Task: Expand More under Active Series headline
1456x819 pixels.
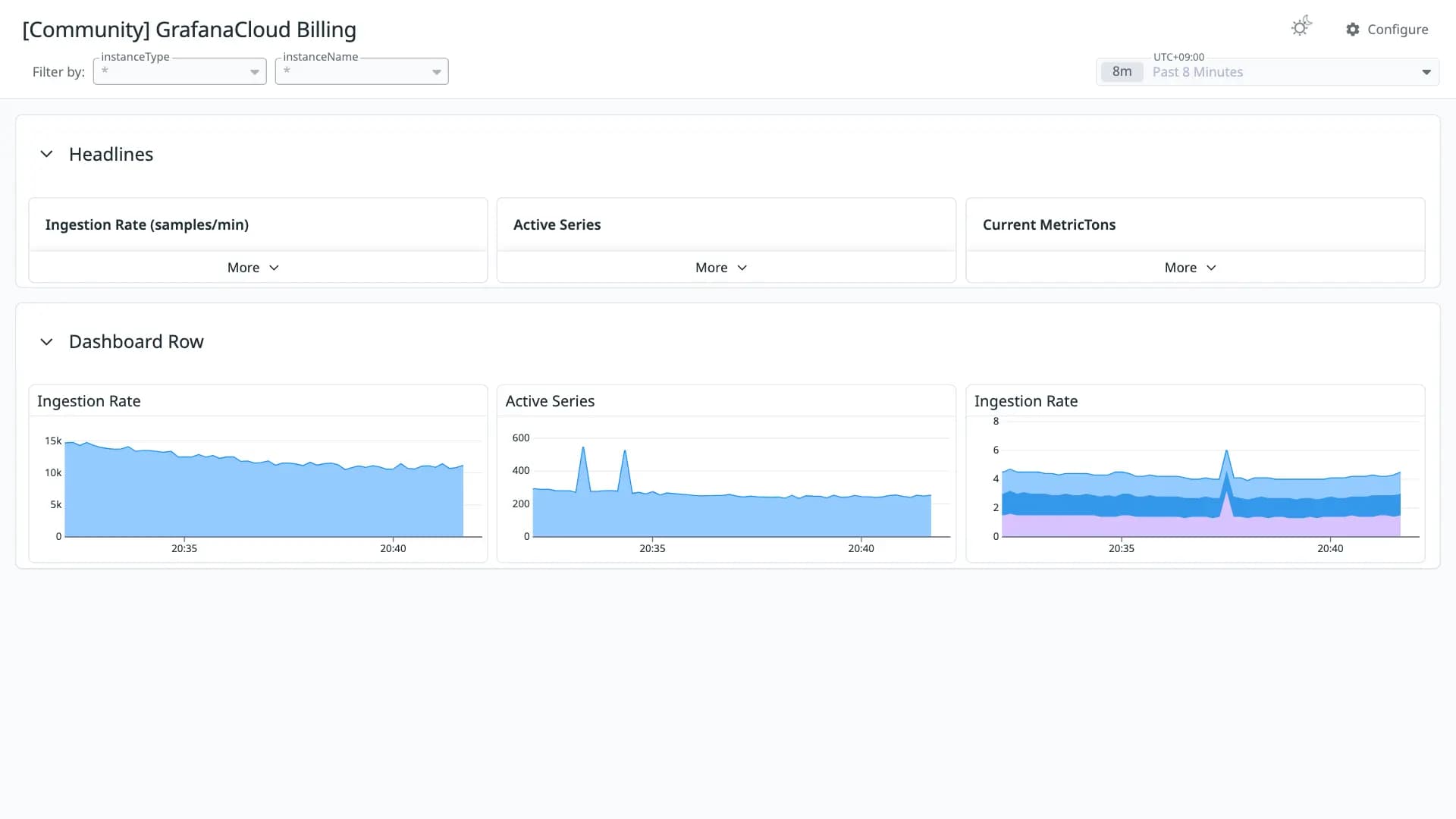Action: (x=721, y=268)
